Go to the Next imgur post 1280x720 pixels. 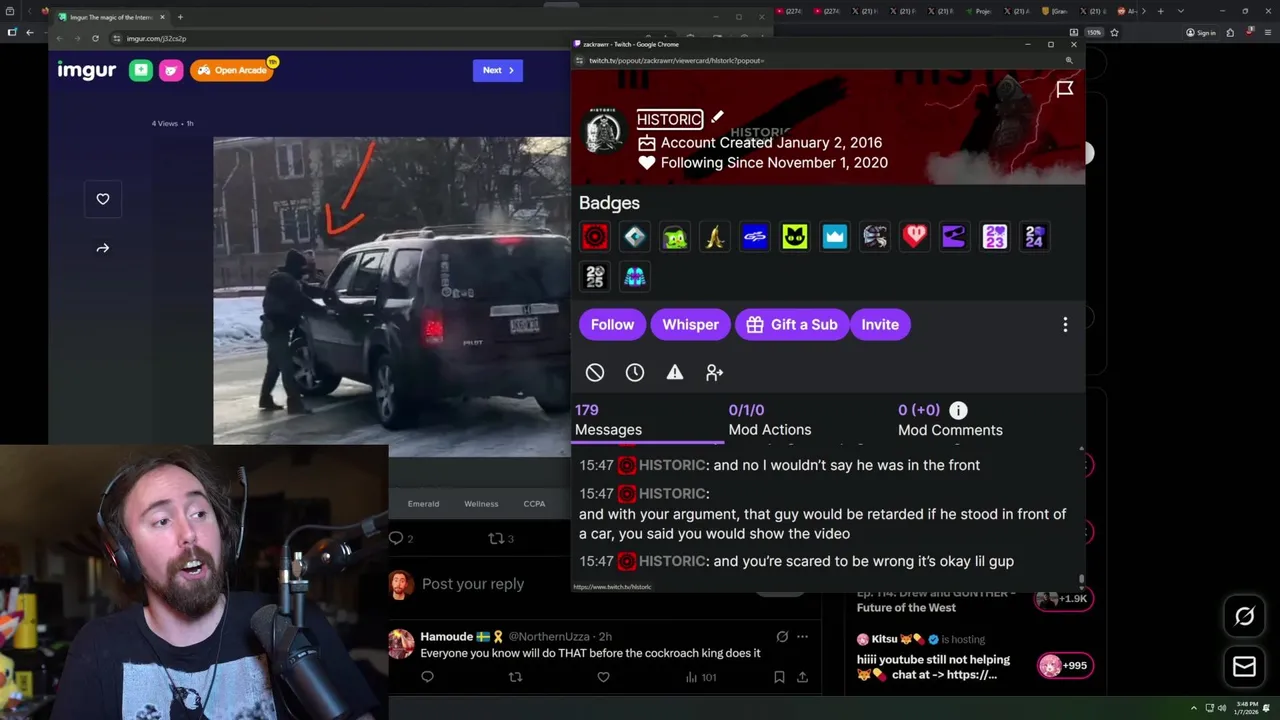tap(498, 70)
